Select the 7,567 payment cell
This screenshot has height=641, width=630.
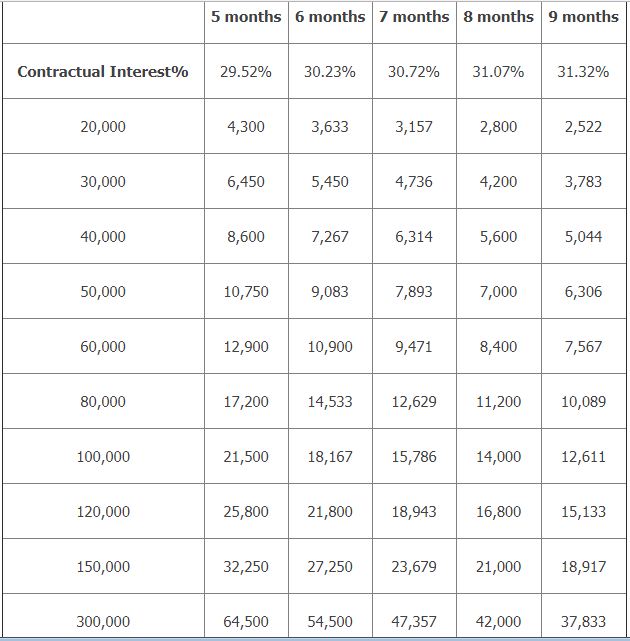(x=583, y=347)
